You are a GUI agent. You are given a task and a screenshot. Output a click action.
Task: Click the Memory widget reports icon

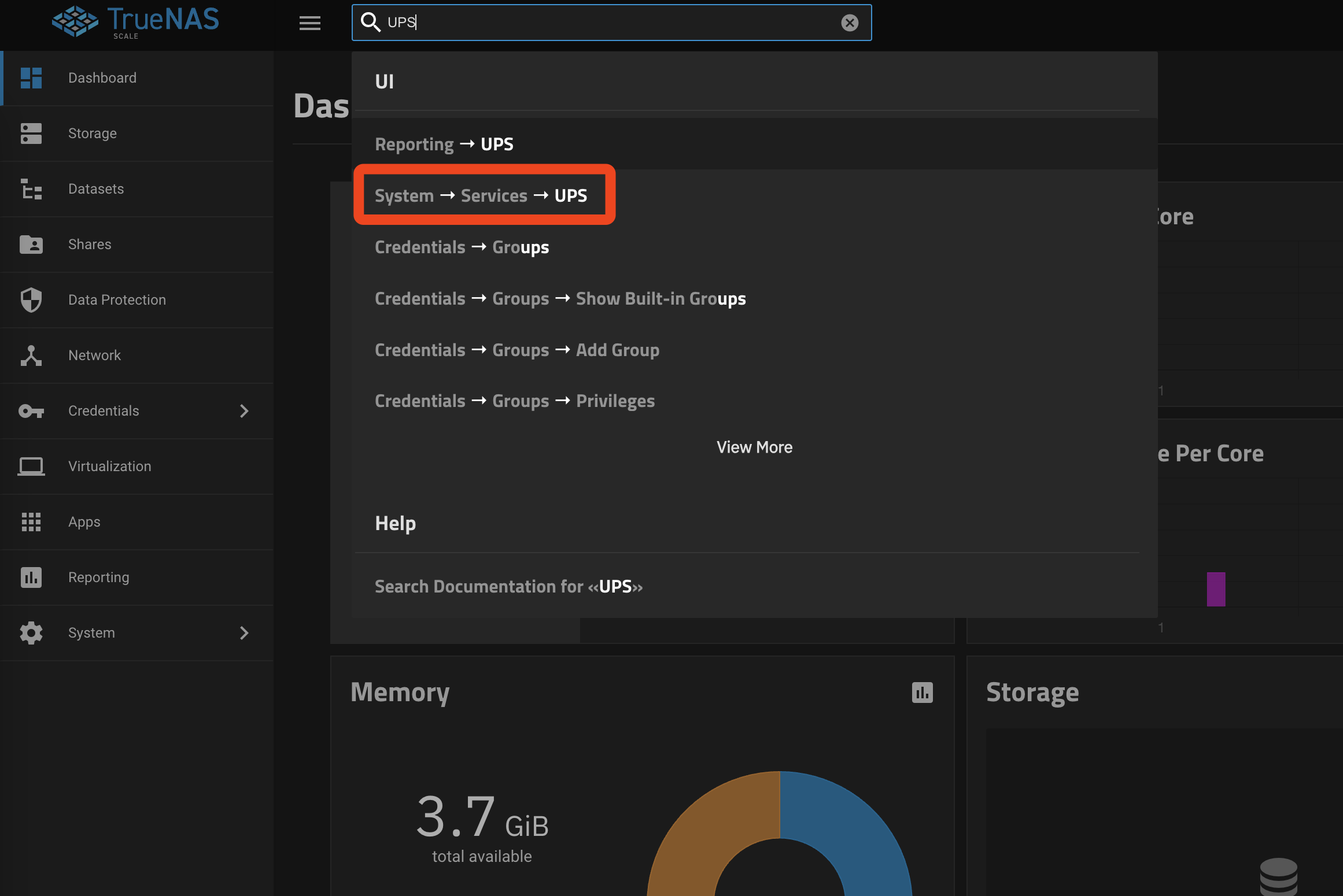[x=922, y=693]
